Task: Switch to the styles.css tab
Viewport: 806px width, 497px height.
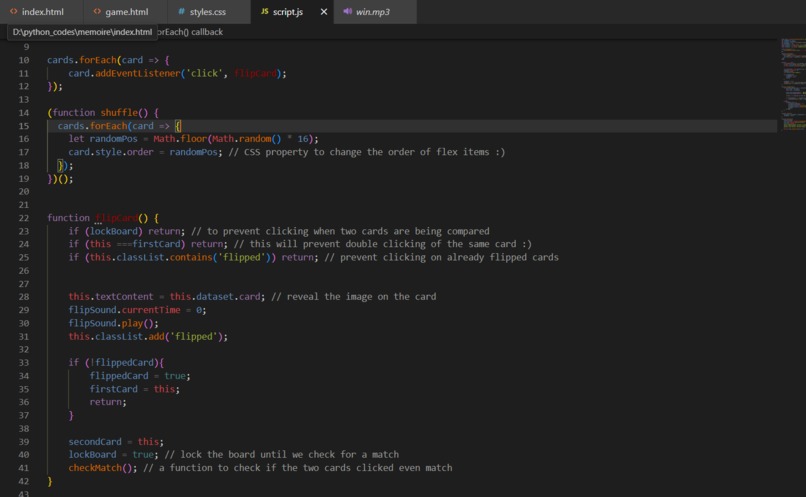Action: tap(208, 12)
